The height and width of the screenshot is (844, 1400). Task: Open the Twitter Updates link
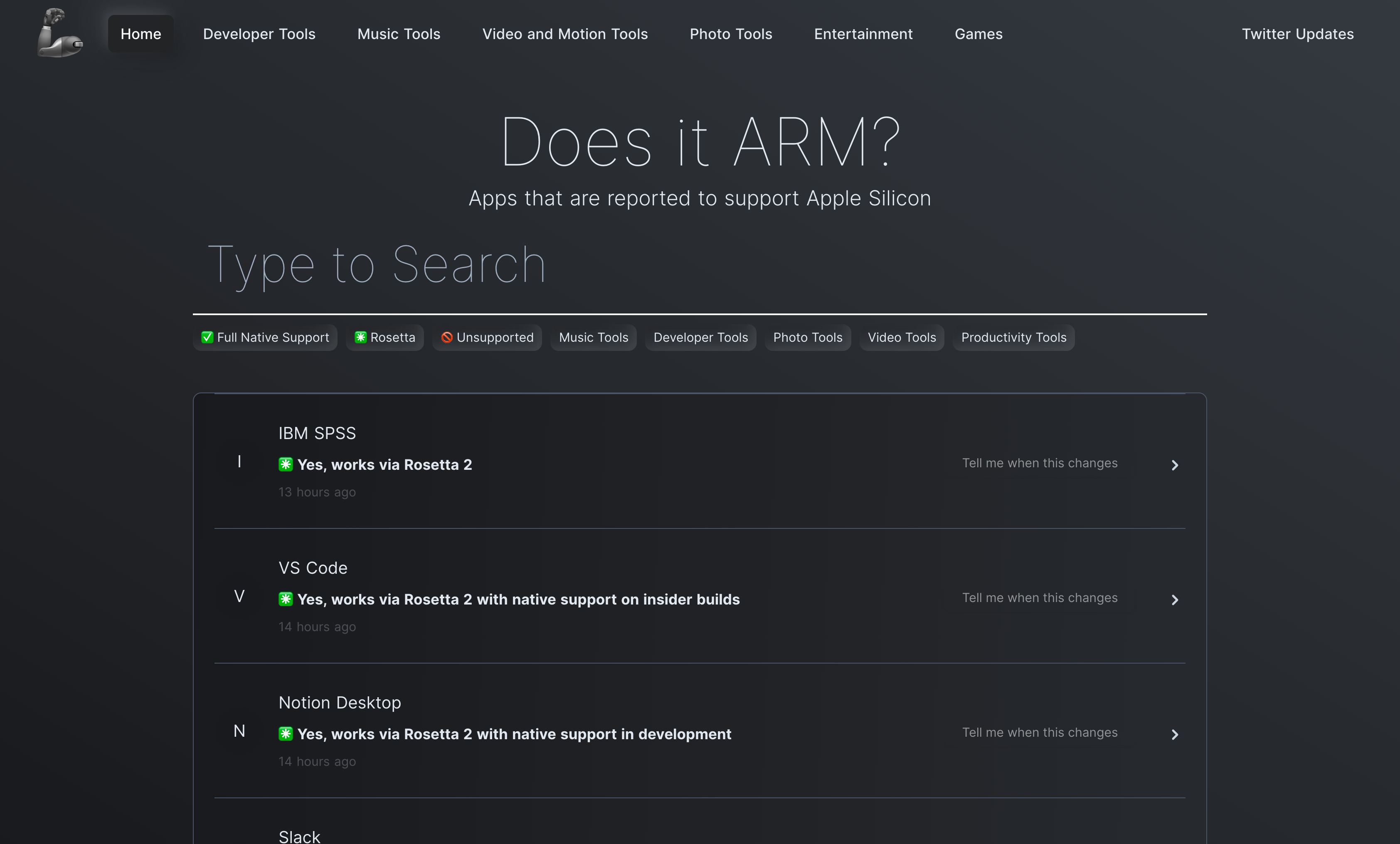[x=1297, y=34]
